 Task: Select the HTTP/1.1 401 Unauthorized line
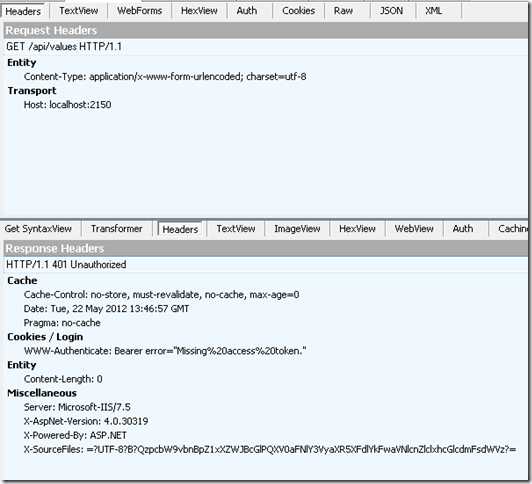click(x=66, y=265)
